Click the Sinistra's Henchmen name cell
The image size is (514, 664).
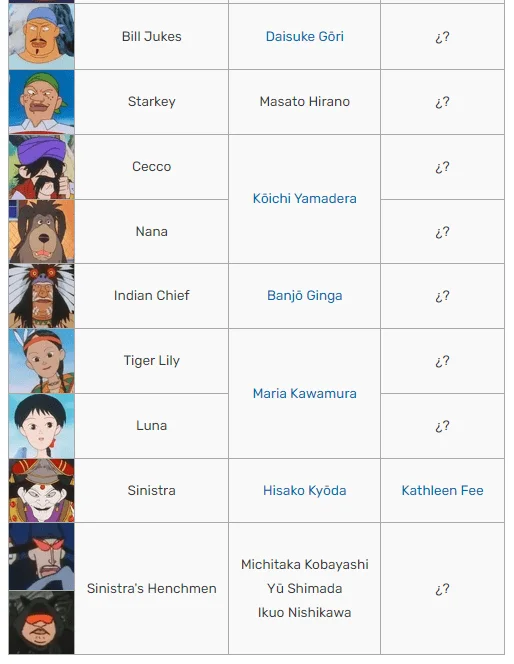click(x=152, y=589)
